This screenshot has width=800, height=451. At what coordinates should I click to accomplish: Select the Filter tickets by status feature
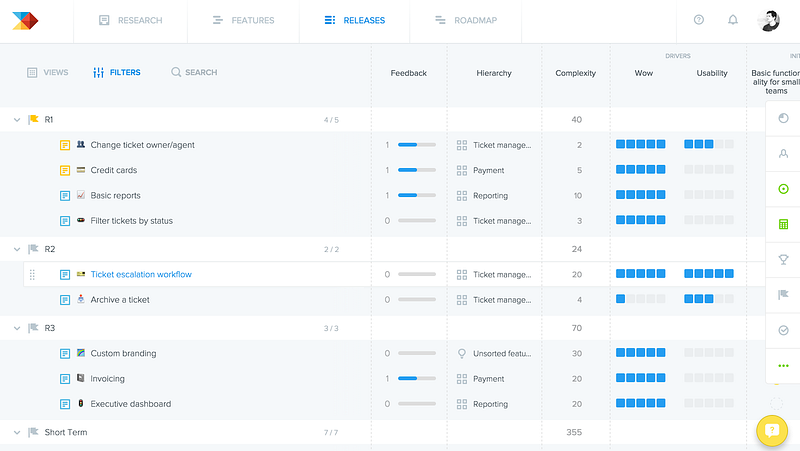[132, 221]
